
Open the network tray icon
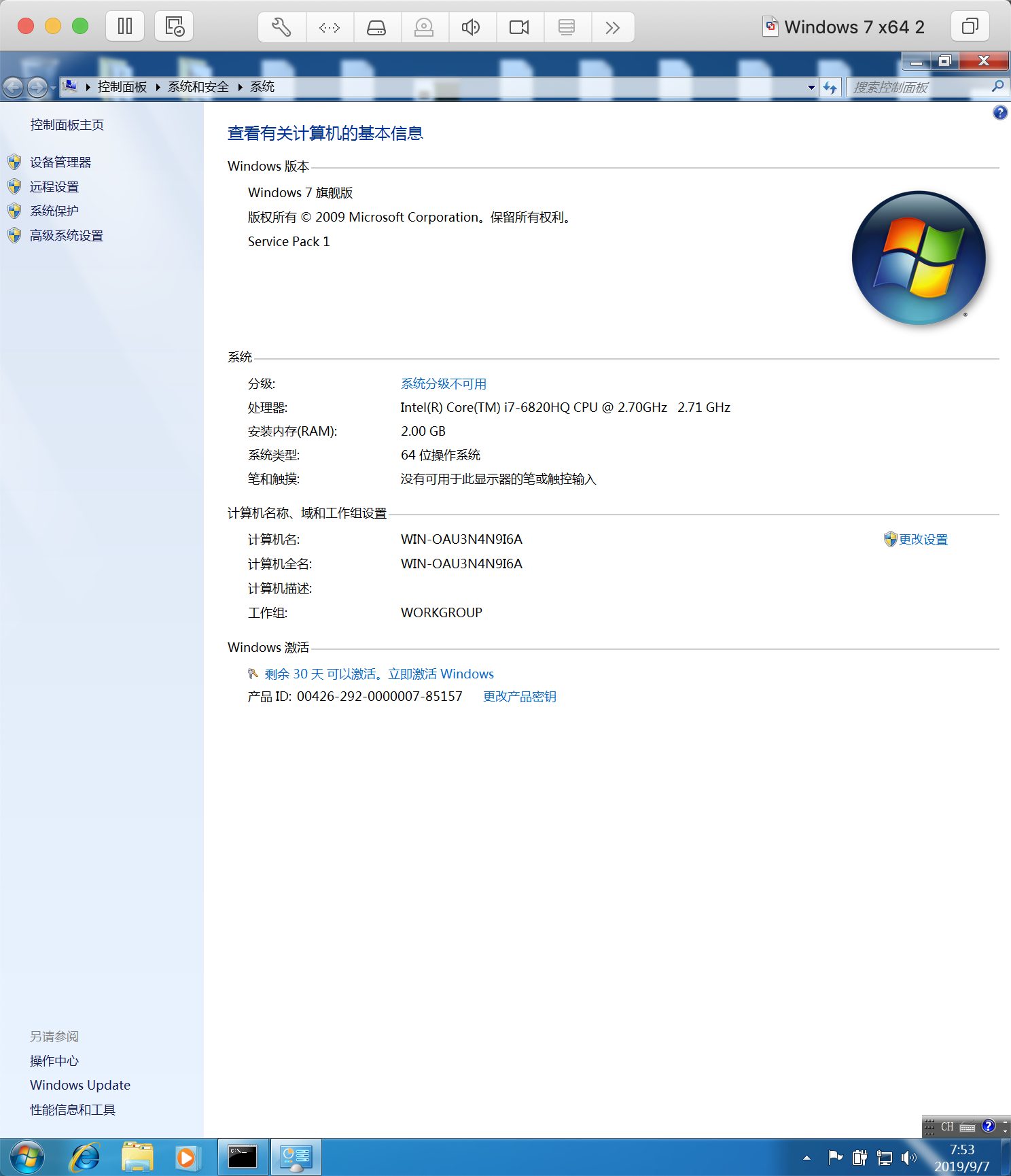(x=885, y=1157)
